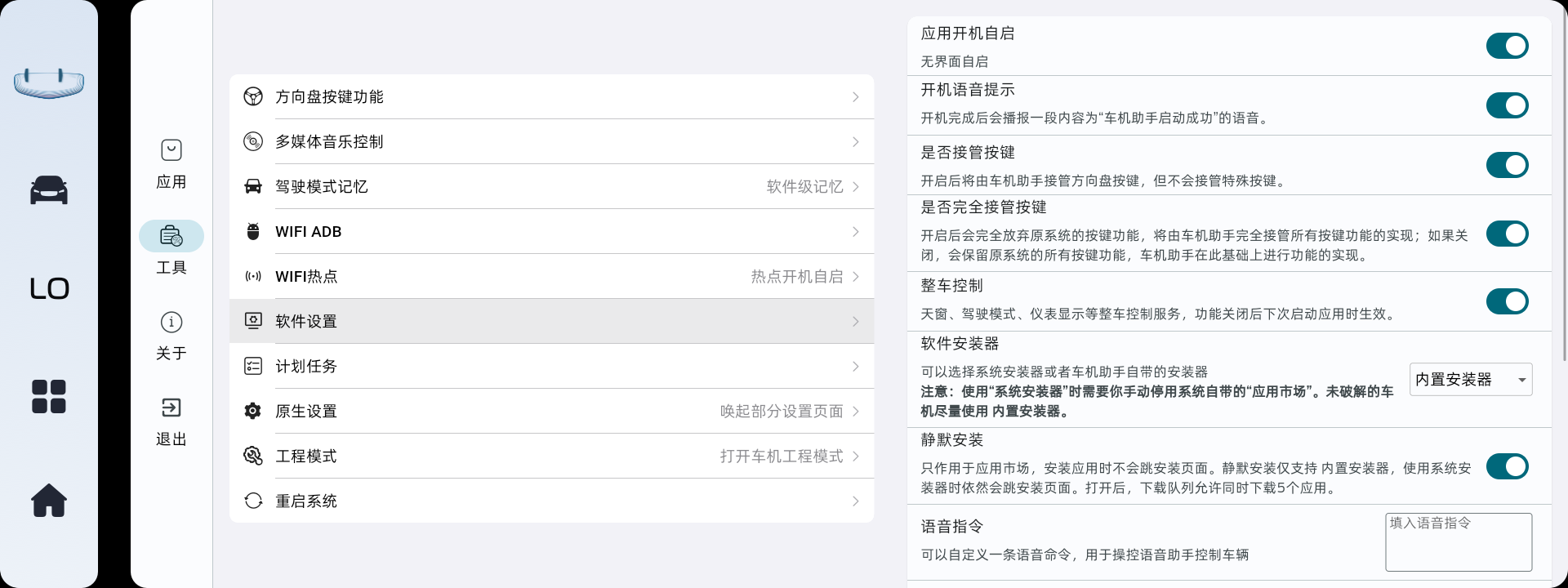Click the 重启系统 refresh icon
The height and width of the screenshot is (588, 1568).
(253, 501)
